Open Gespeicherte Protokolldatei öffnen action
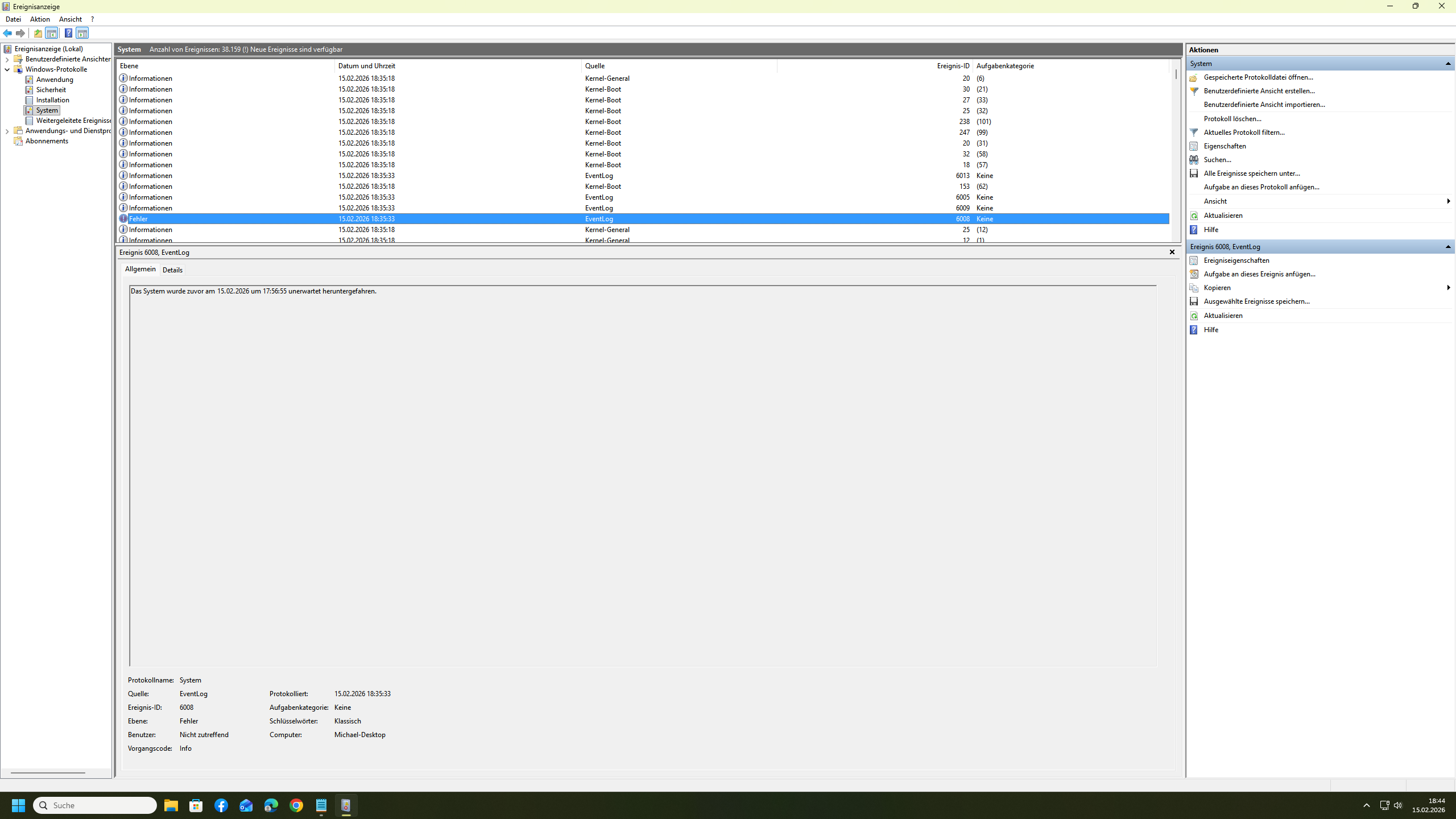Viewport: 1456px width, 819px height. tap(1258, 77)
